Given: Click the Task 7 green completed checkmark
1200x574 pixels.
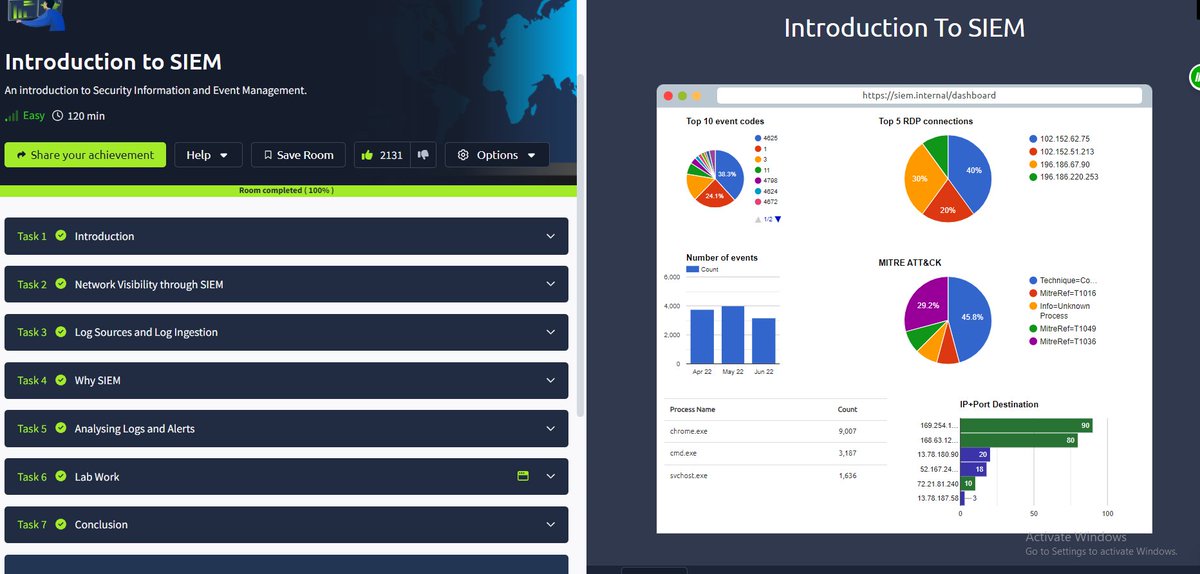Looking at the screenshot, I should (61, 524).
